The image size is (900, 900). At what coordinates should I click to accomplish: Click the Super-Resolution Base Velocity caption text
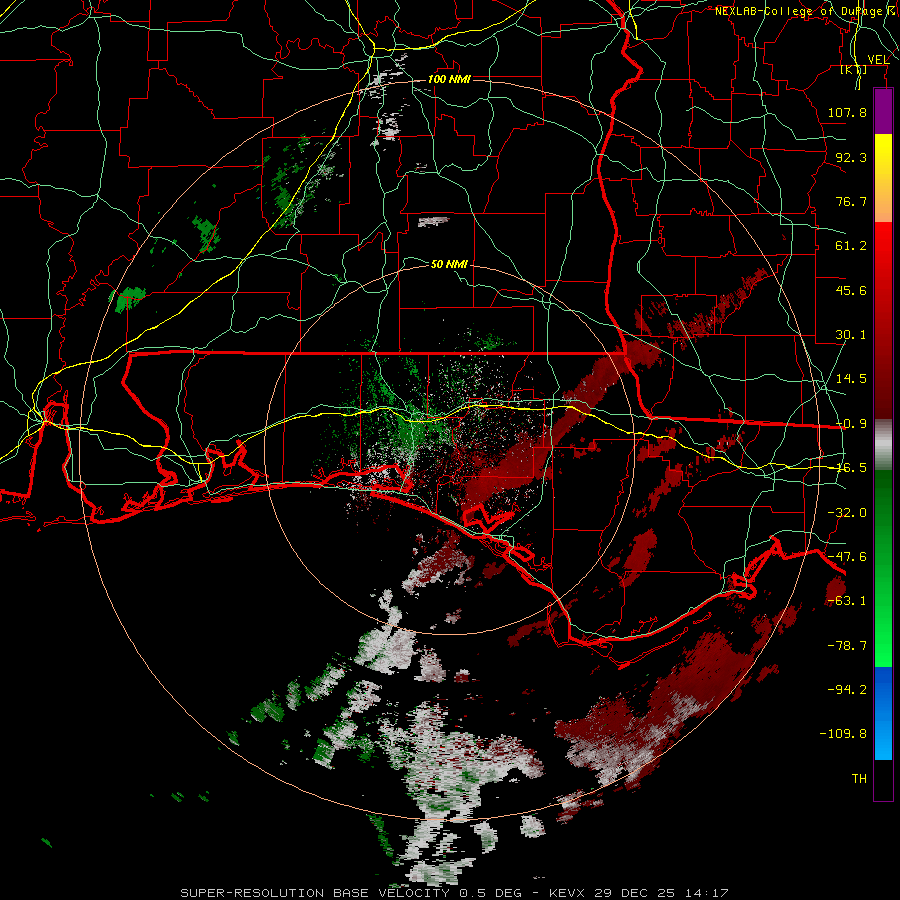pos(454,893)
